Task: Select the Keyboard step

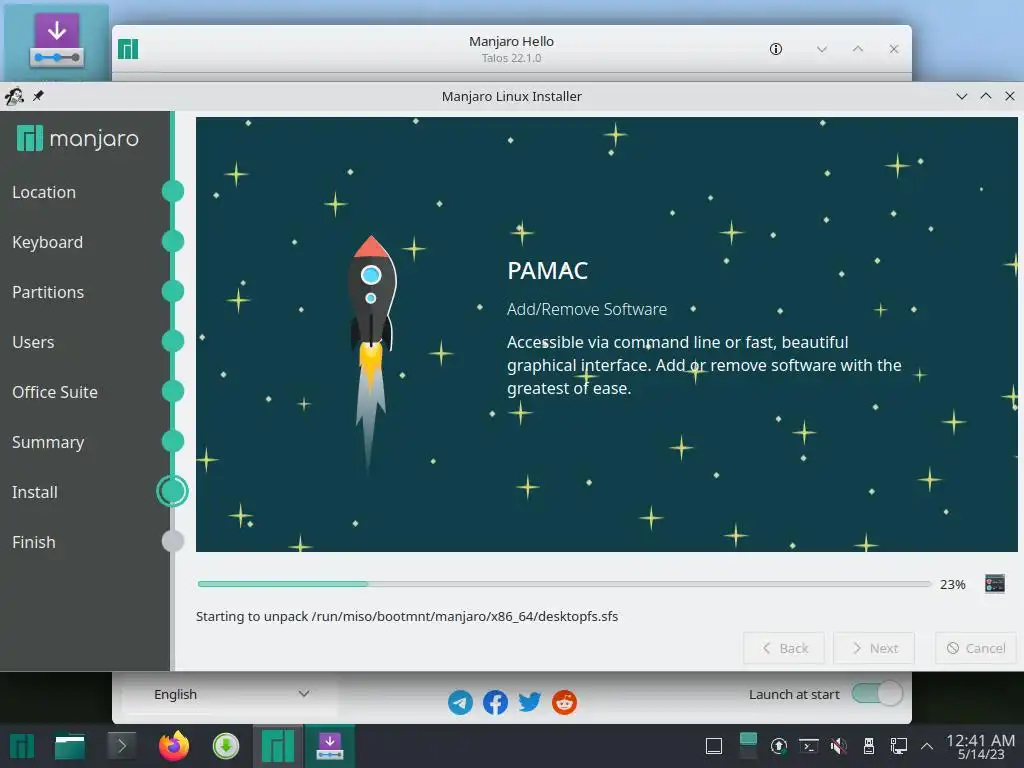Action: tap(48, 242)
